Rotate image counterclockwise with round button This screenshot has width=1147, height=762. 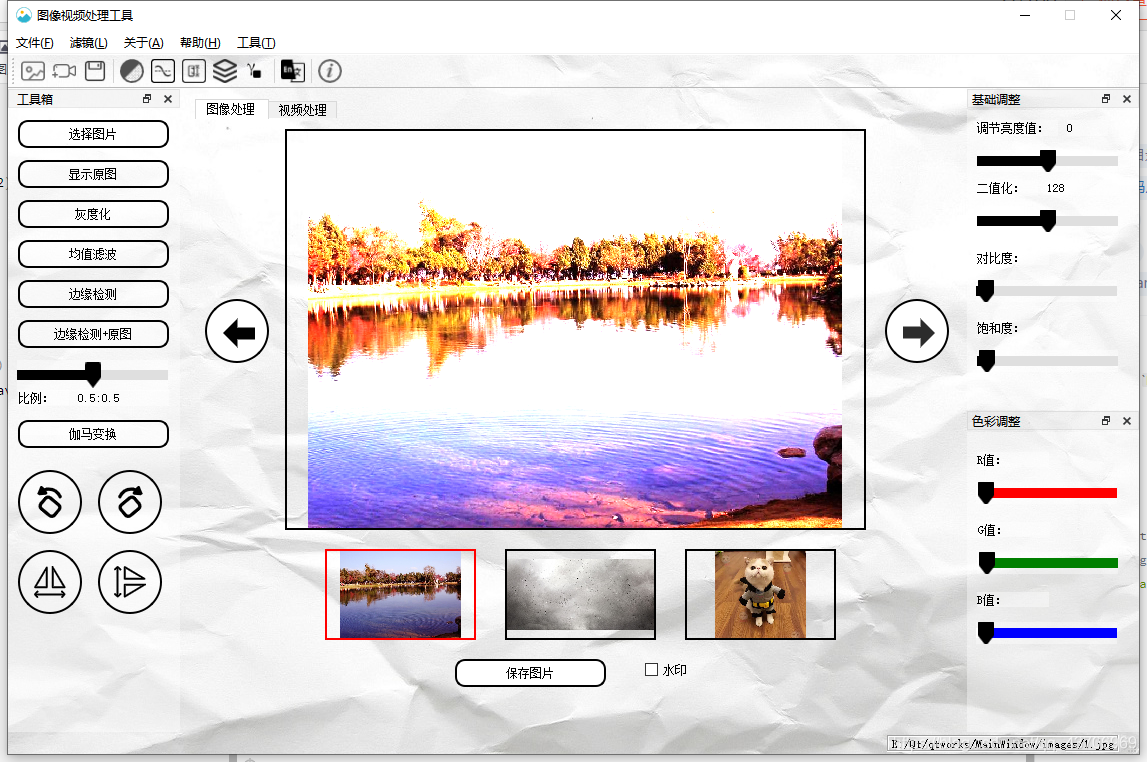pos(50,502)
